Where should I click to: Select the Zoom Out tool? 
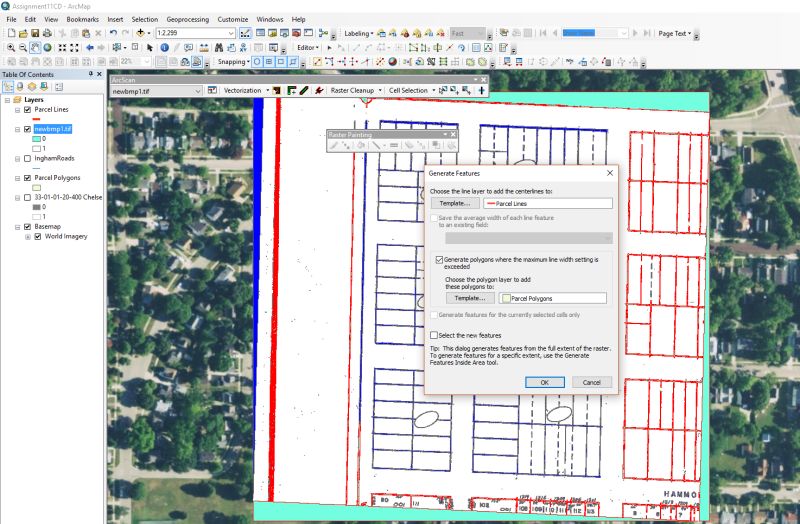click(23, 47)
